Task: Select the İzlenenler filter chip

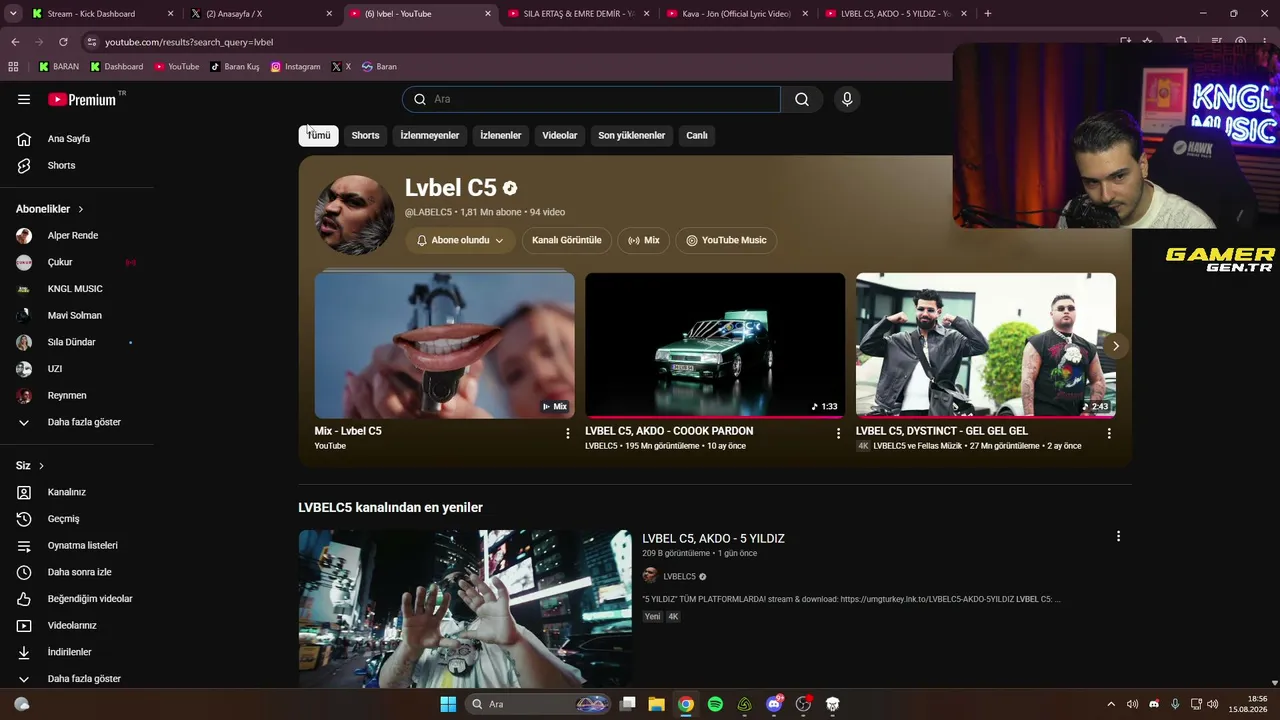Action: 500,135
